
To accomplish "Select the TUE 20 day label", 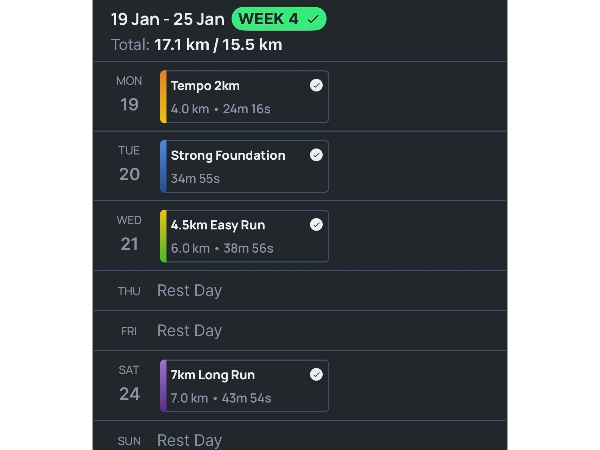I will click(129, 164).
